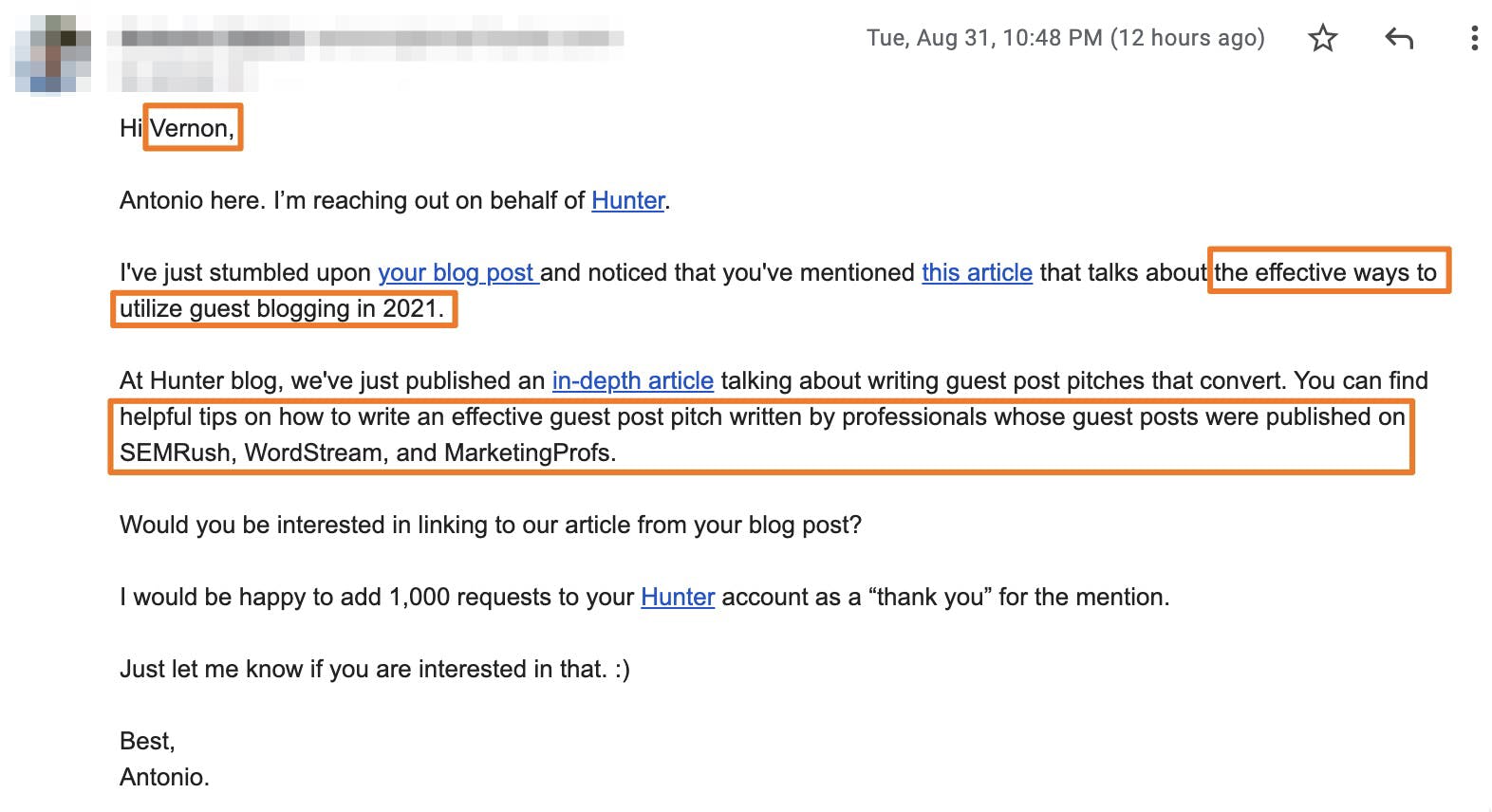The width and height of the screenshot is (1492, 812).
Task: Click the "Just let me know" sentence
Action: click(374, 670)
